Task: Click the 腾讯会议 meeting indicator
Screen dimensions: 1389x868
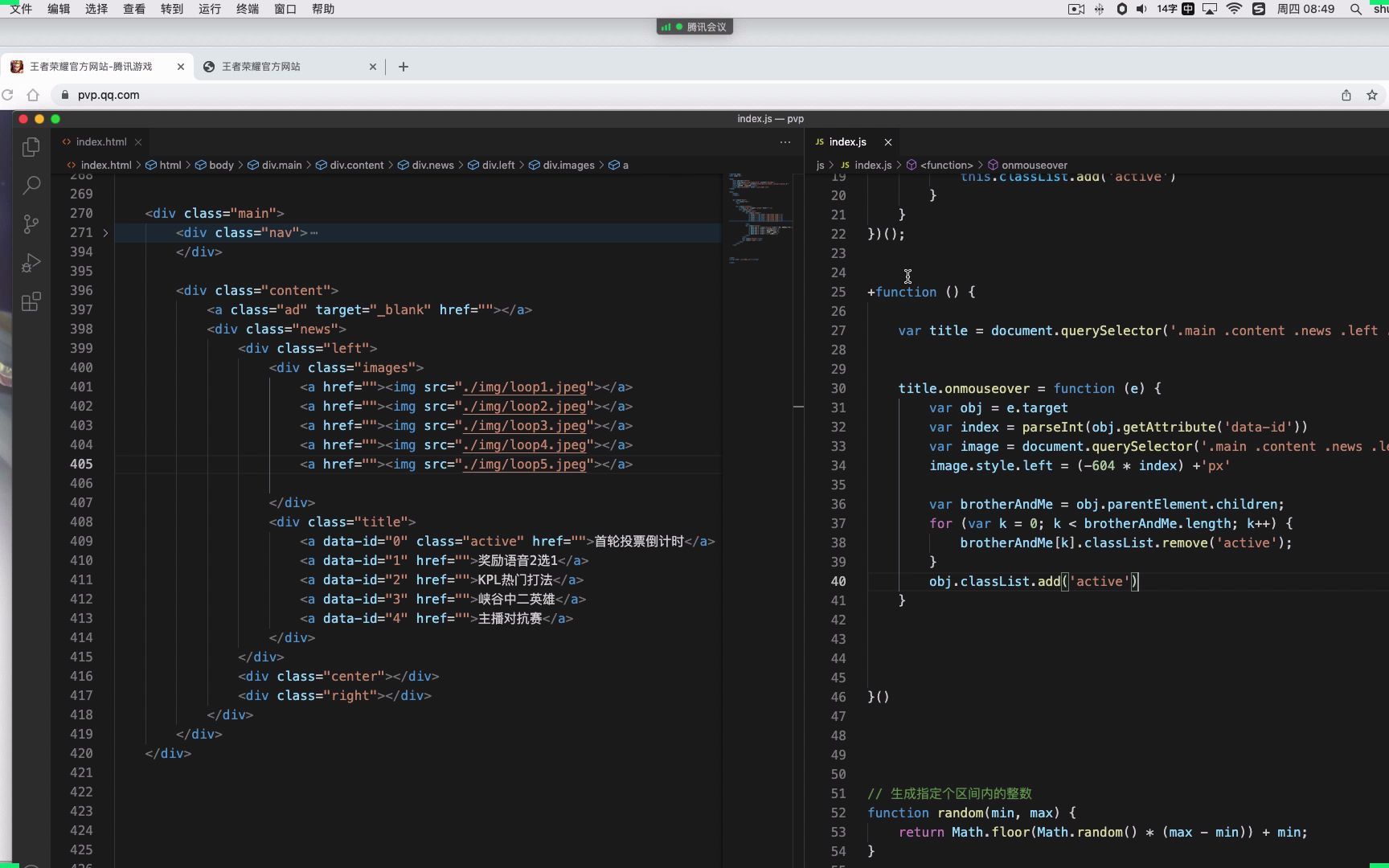Action: click(x=694, y=27)
